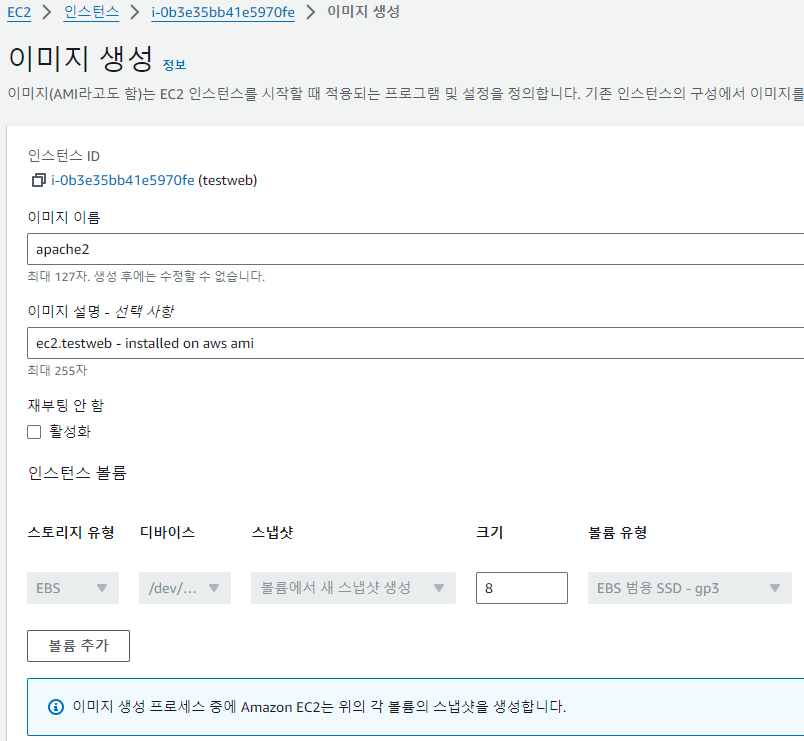The height and width of the screenshot is (741, 804).
Task: Open the 정보 info link beside the title
Action: pos(174,65)
